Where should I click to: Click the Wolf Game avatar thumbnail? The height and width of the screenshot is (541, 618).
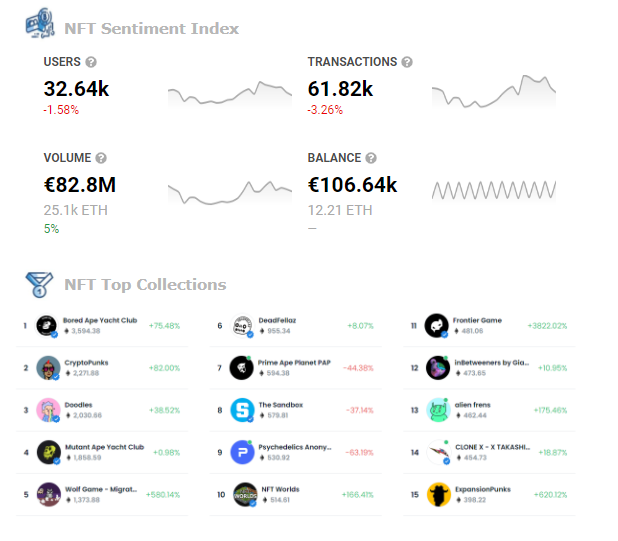coord(48,495)
